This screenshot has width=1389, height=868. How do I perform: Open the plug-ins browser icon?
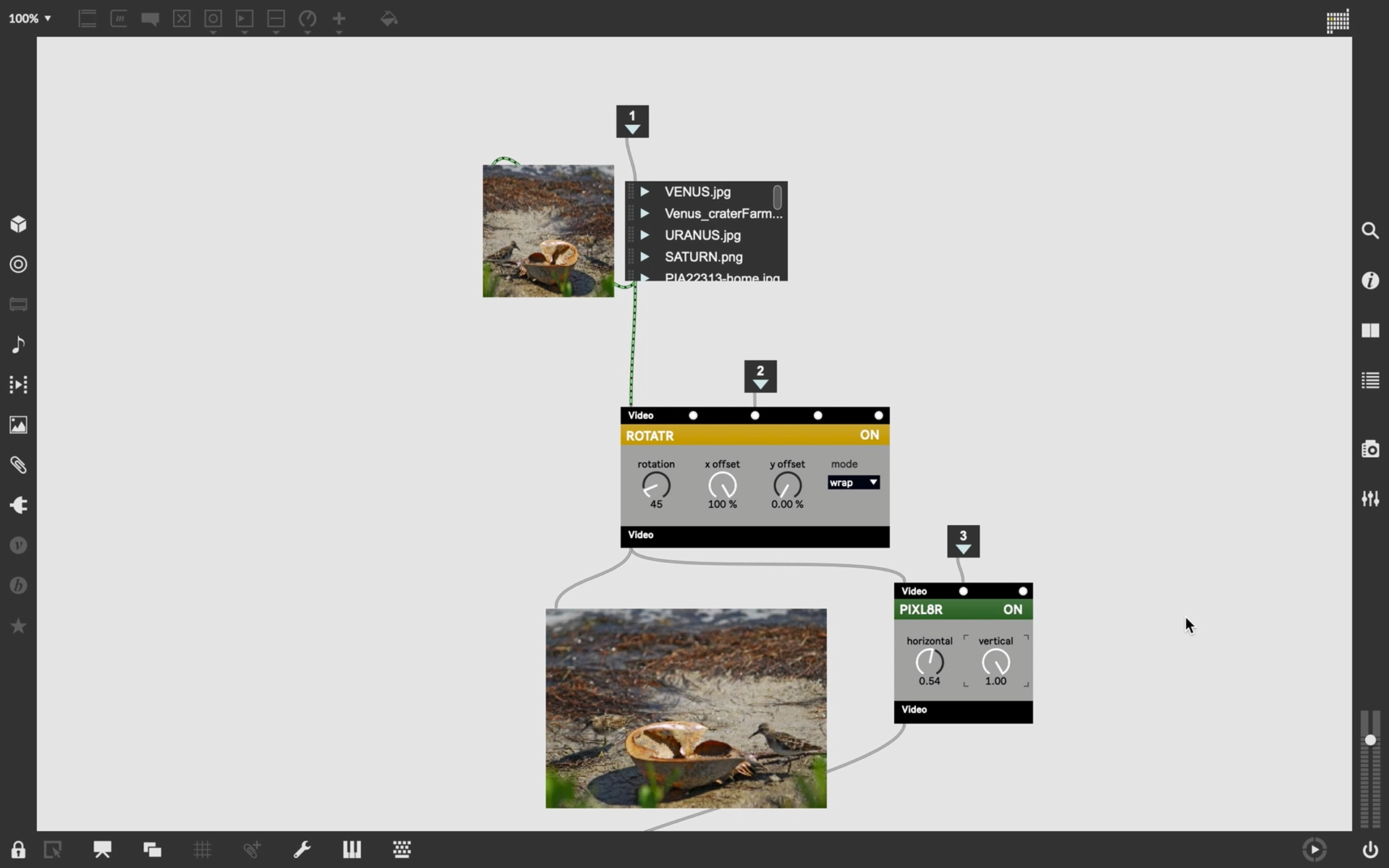click(x=19, y=505)
